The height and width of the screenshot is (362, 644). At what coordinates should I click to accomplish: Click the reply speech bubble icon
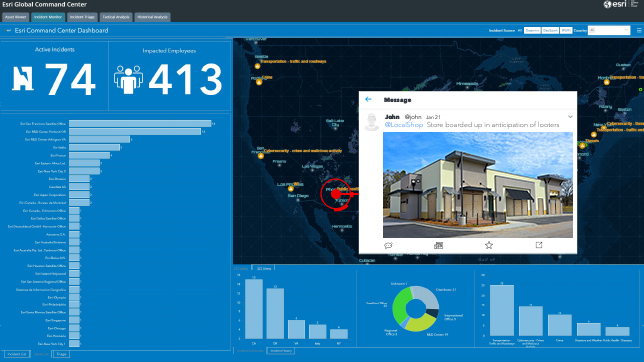[388, 245]
